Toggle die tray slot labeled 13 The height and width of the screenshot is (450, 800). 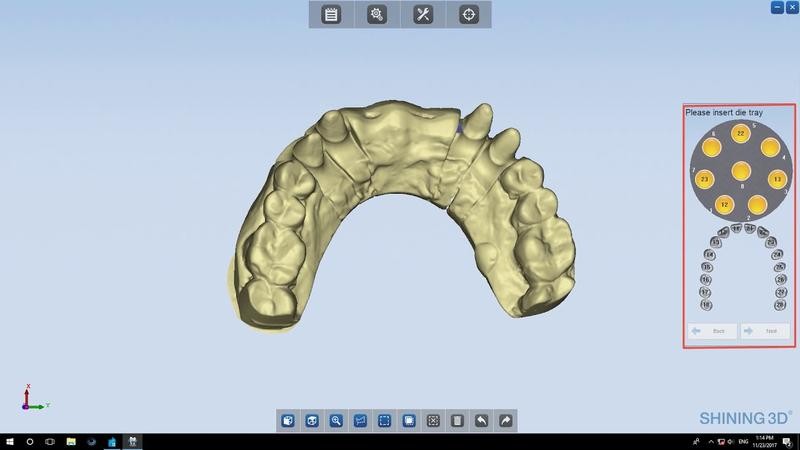(776, 179)
